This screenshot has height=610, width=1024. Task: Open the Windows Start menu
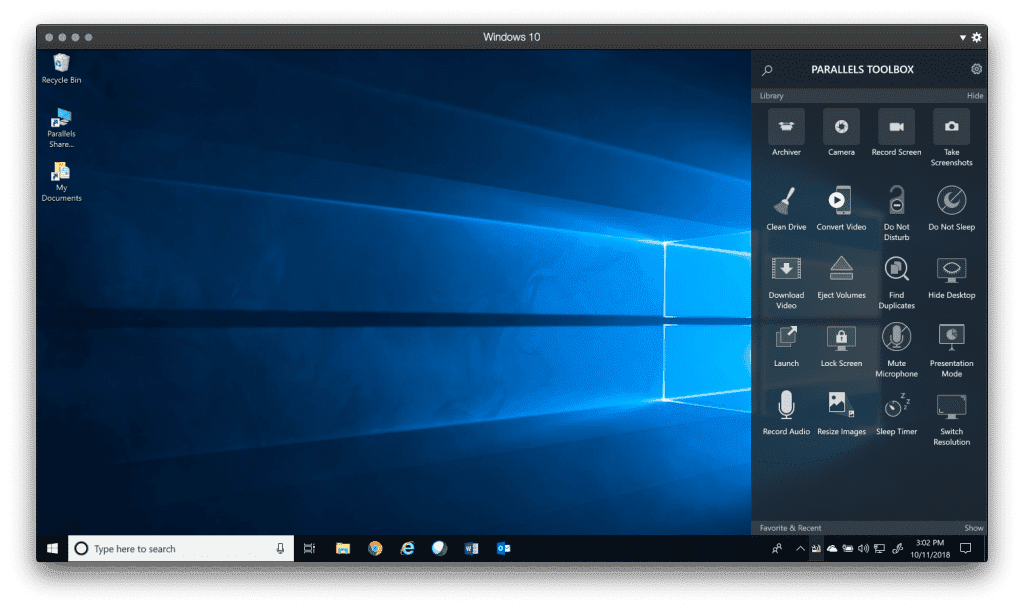(x=51, y=548)
